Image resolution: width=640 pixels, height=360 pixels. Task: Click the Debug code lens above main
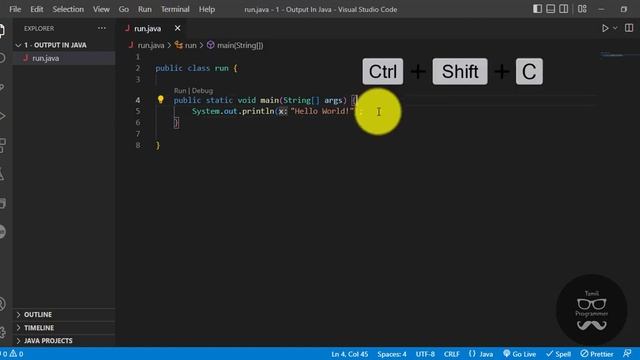point(202,91)
